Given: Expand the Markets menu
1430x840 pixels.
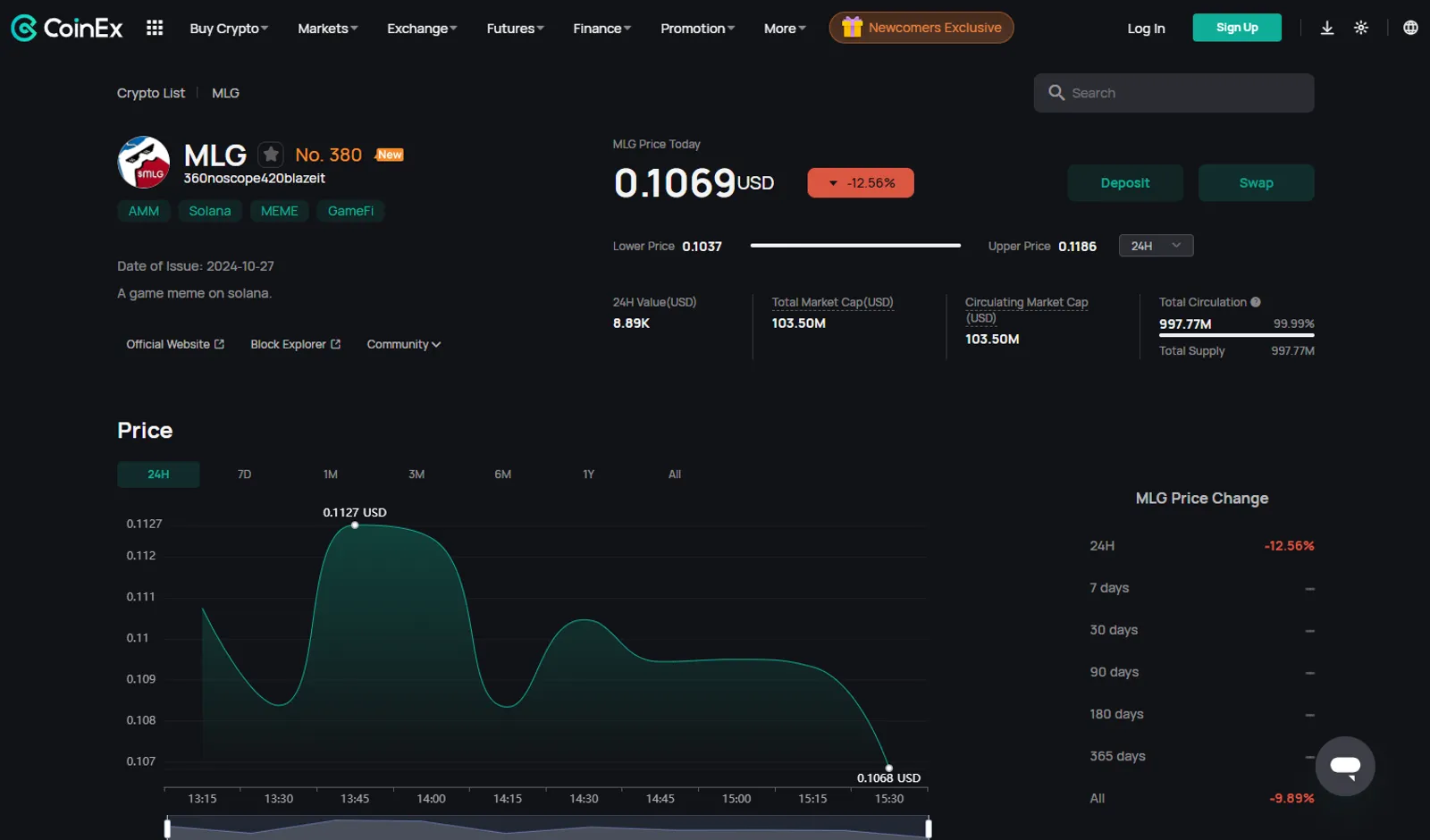Looking at the screenshot, I should click(x=328, y=29).
